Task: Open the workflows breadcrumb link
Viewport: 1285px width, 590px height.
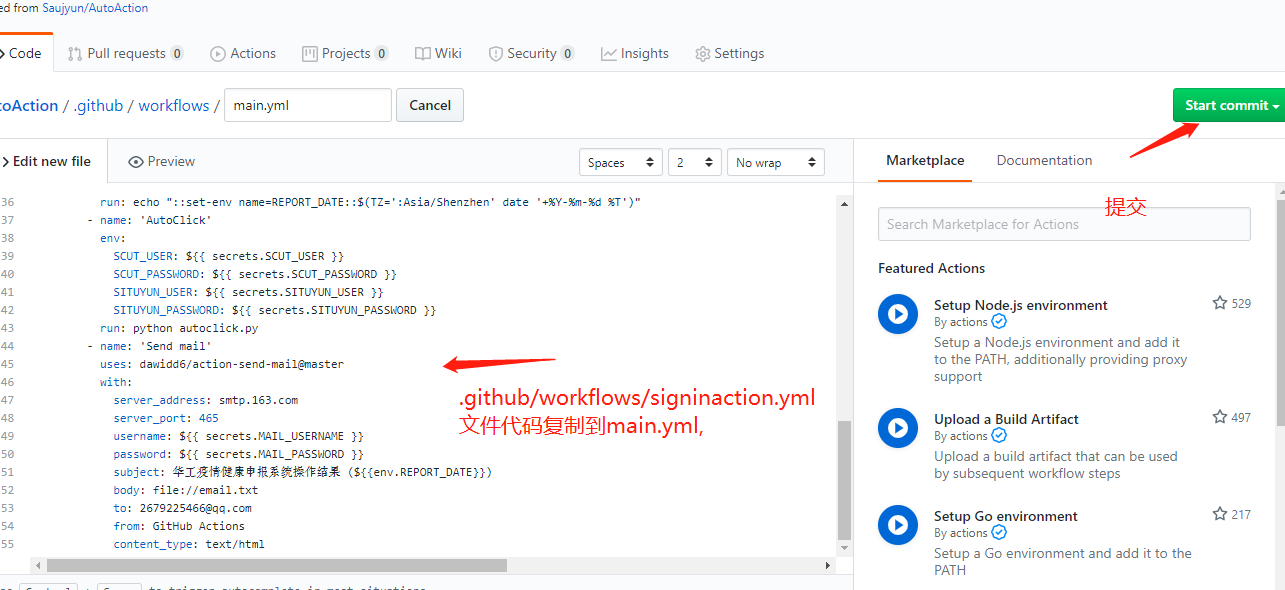Action: 173,105
